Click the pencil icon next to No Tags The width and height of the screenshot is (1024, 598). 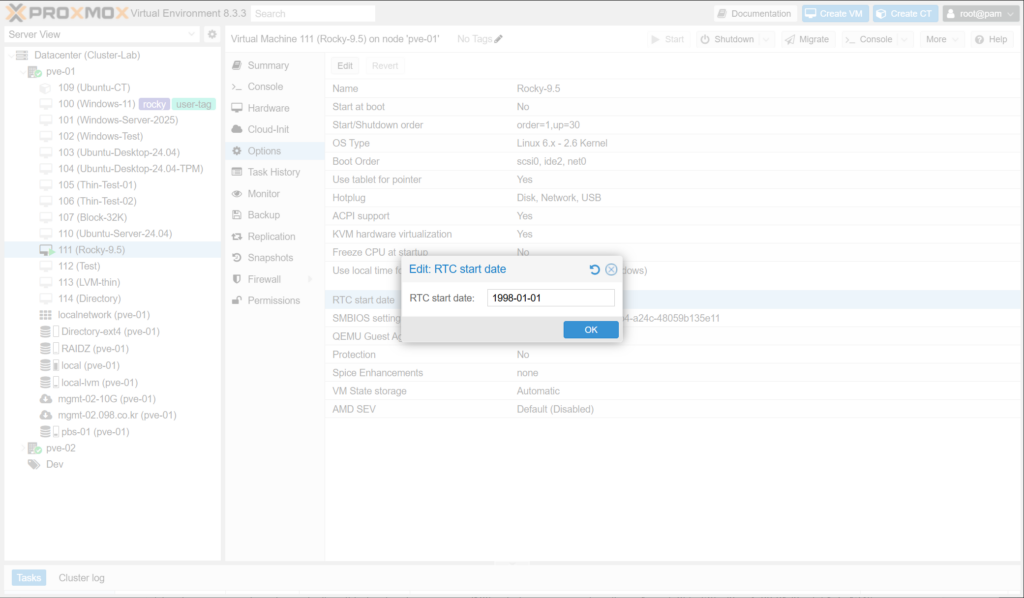pos(499,39)
